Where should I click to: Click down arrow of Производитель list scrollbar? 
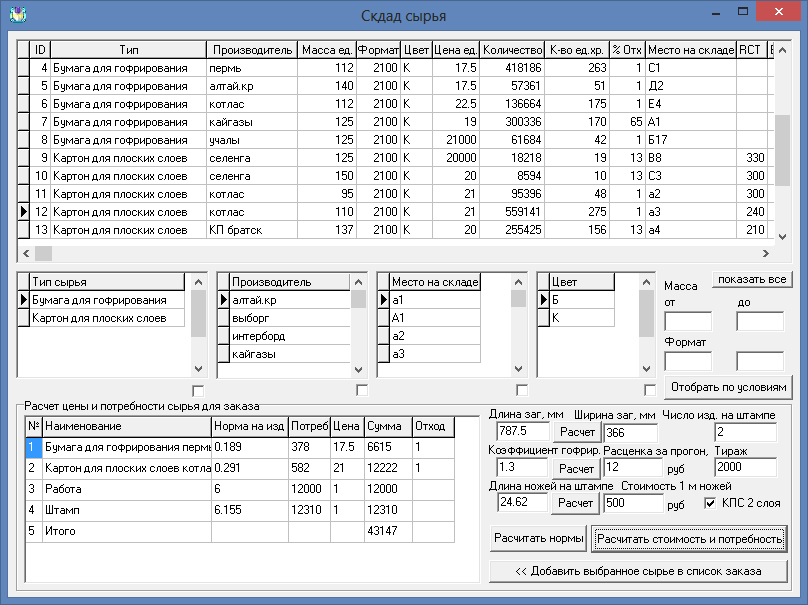point(359,369)
